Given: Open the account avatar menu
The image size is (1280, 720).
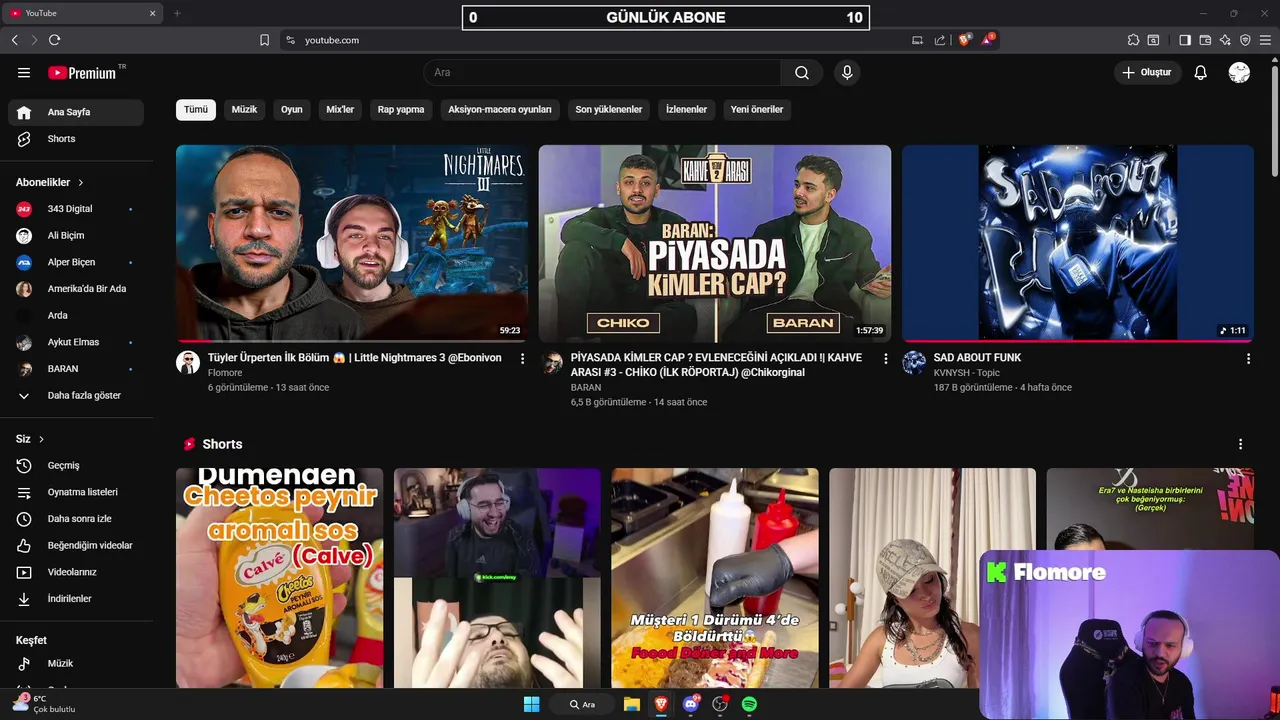Looking at the screenshot, I should pos(1239,73).
